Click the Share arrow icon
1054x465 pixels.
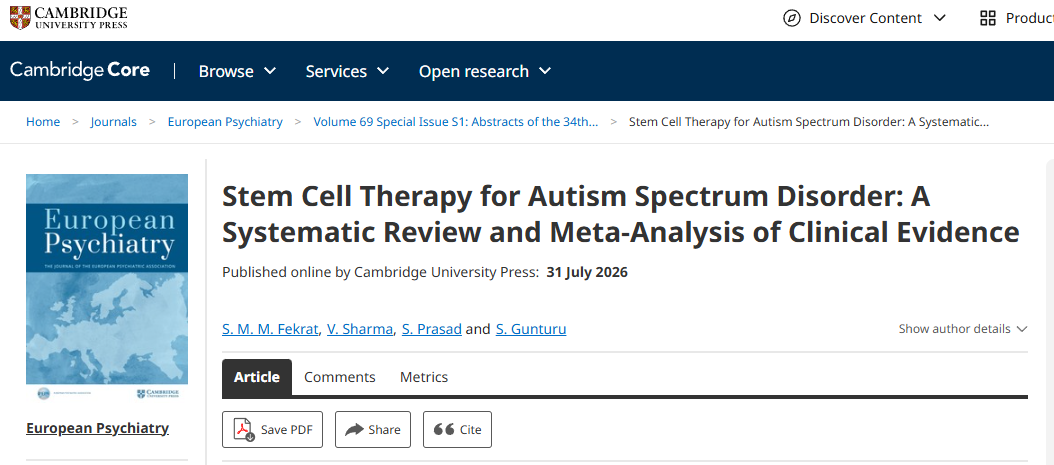click(x=354, y=429)
